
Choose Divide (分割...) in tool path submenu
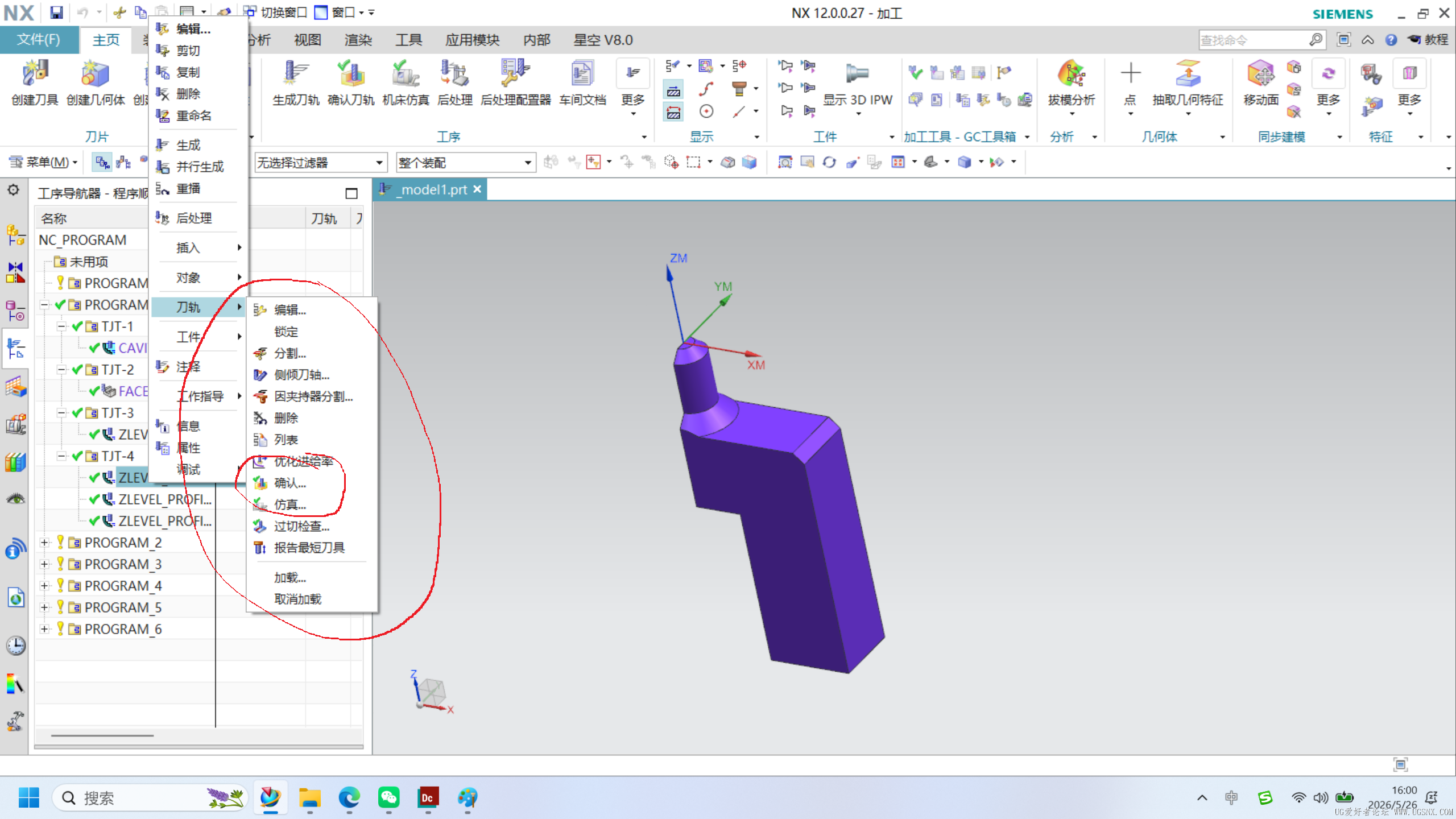[312, 353]
